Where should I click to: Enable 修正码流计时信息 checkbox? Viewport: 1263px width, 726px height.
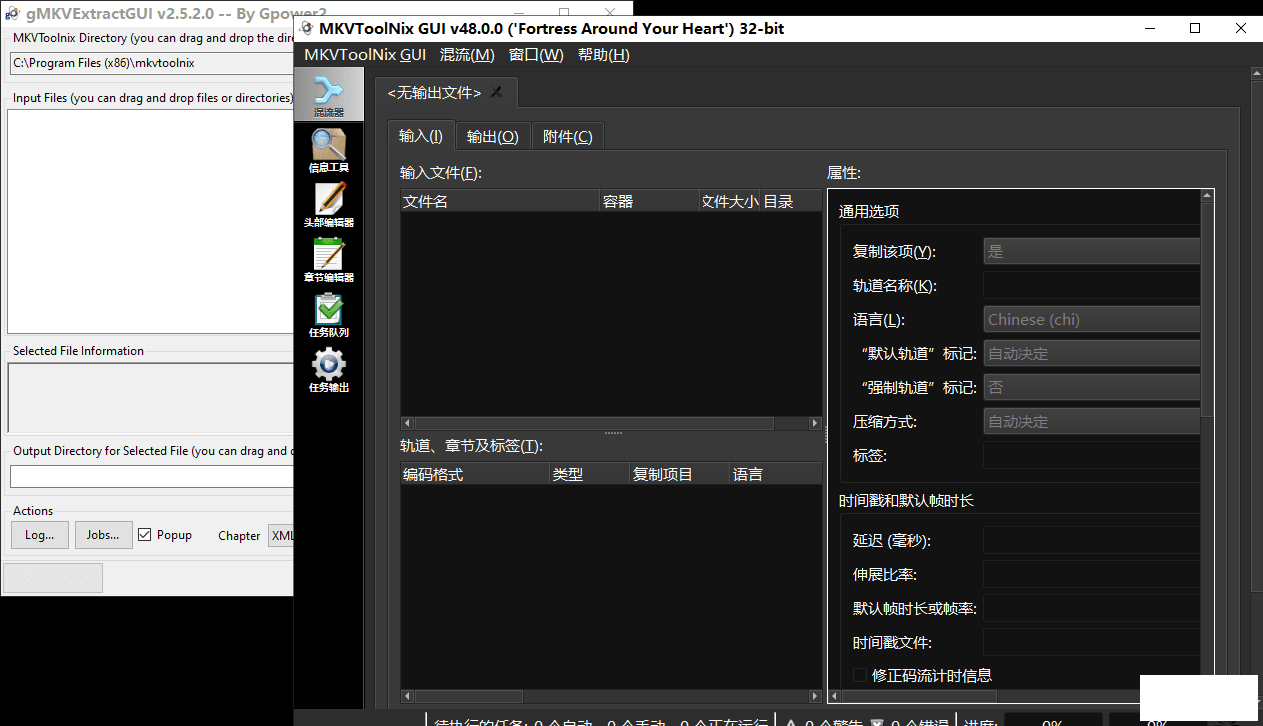point(860,675)
